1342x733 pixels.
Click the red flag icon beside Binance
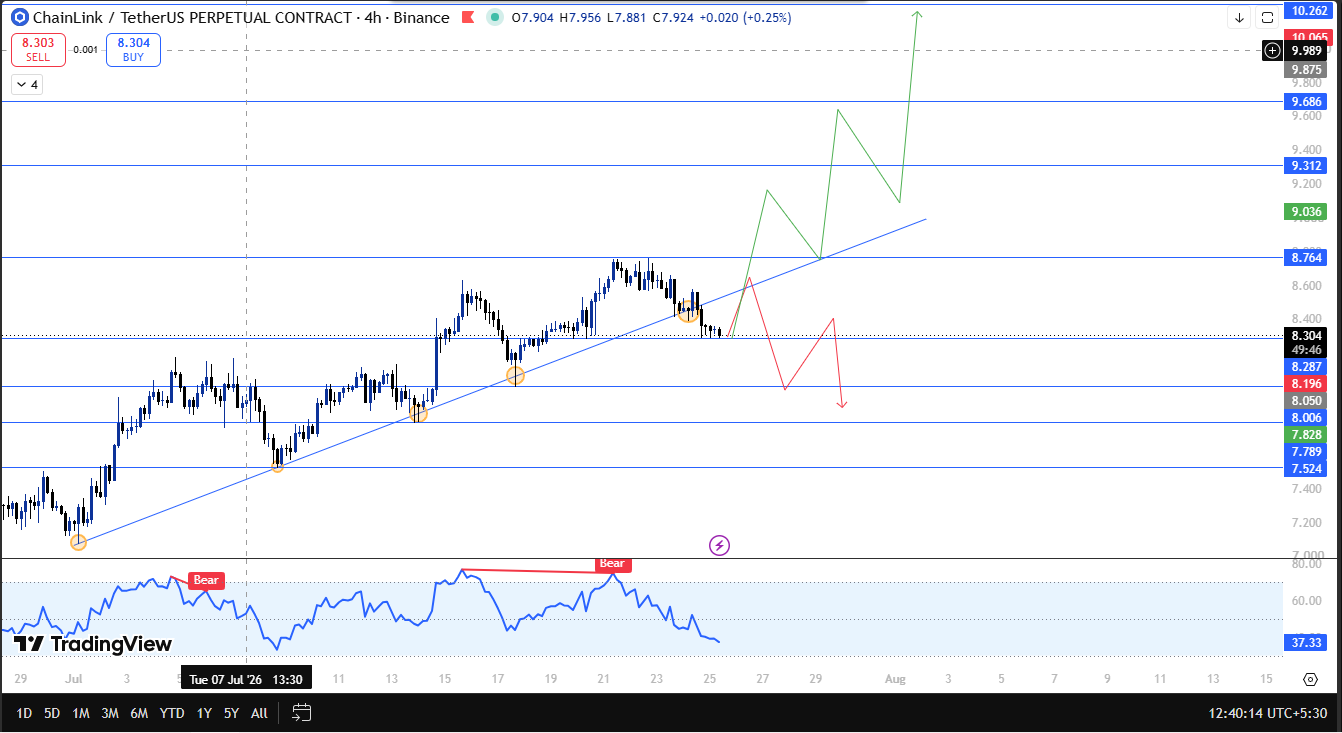pyautogui.click(x=469, y=17)
